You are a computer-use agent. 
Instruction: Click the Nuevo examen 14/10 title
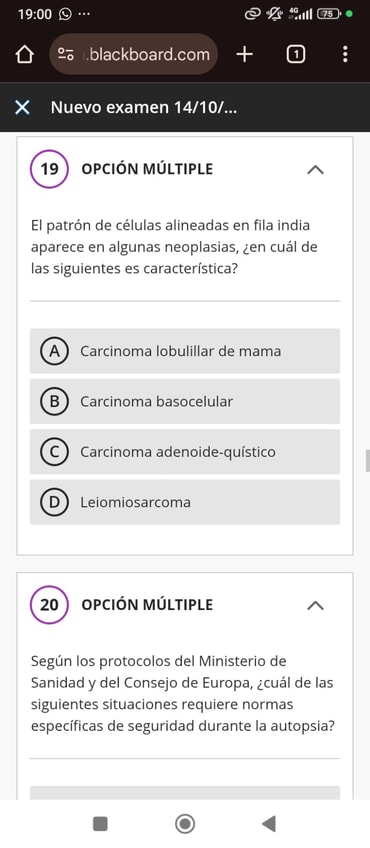coord(144,108)
